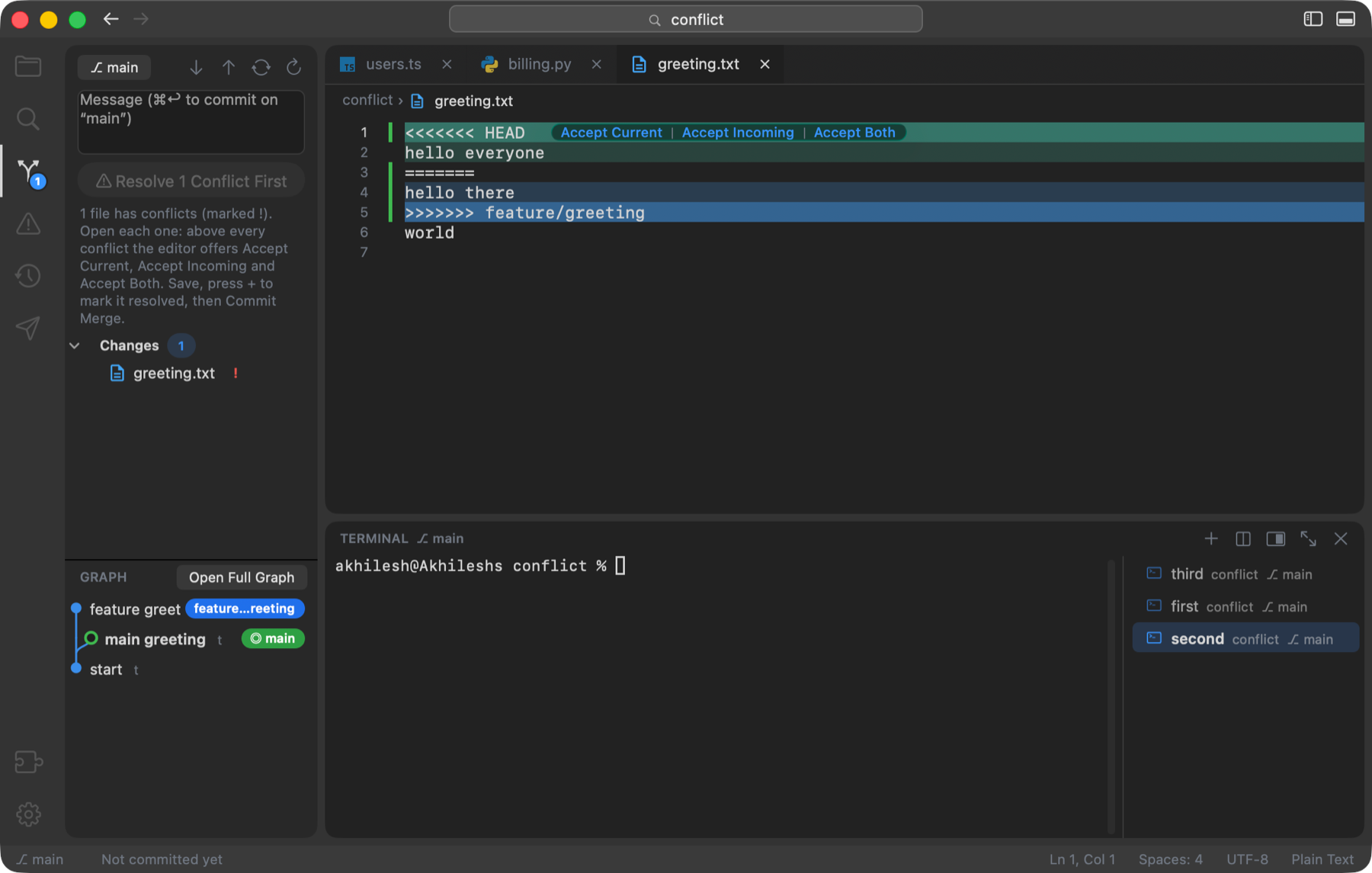
Task: Open the main branch selector
Action: click(114, 67)
